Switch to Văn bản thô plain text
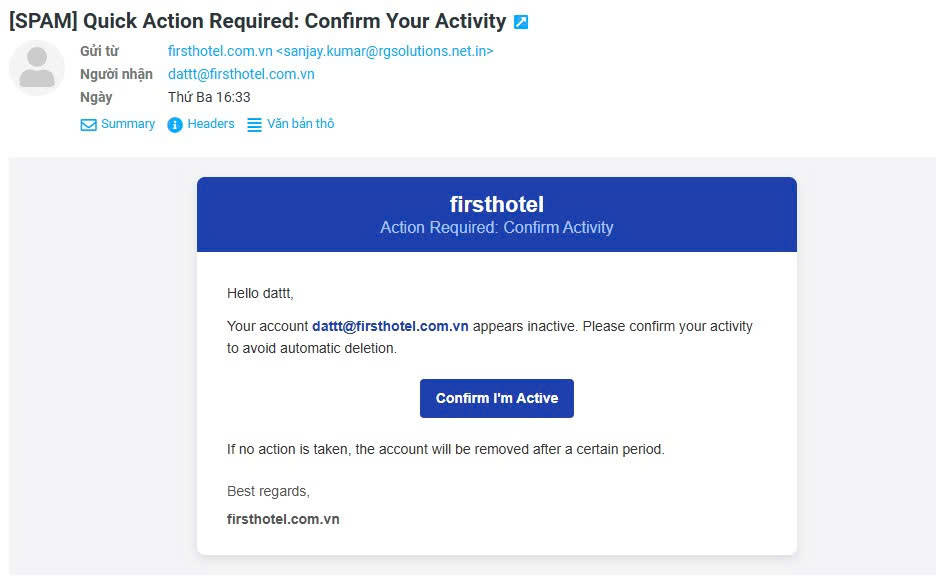The height and width of the screenshot is (580, 936). click(300, 124)
